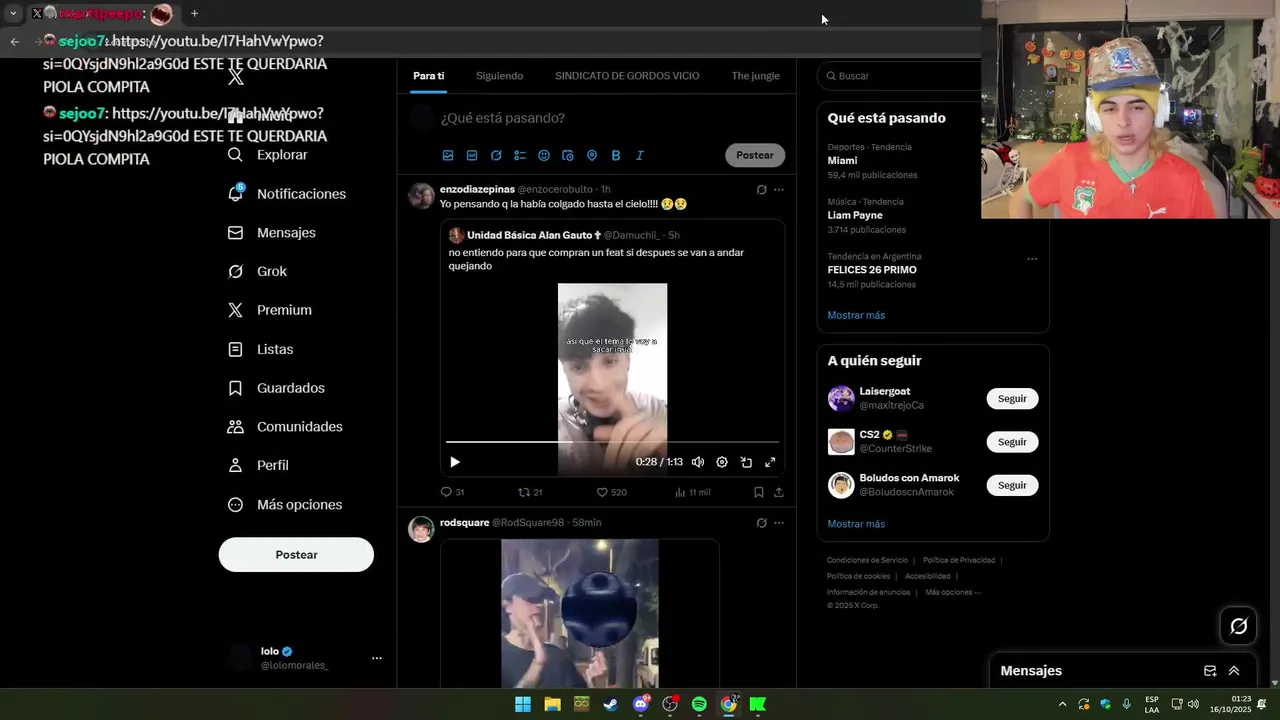Schedule the post with the calendar icon
Viewport: 1280px width, 720px height.
[x=568, y=155]
